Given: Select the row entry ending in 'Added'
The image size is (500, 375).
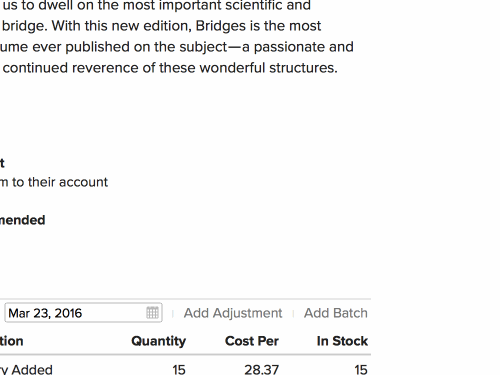Looking at the screenshot, I should tap(26, 369).
